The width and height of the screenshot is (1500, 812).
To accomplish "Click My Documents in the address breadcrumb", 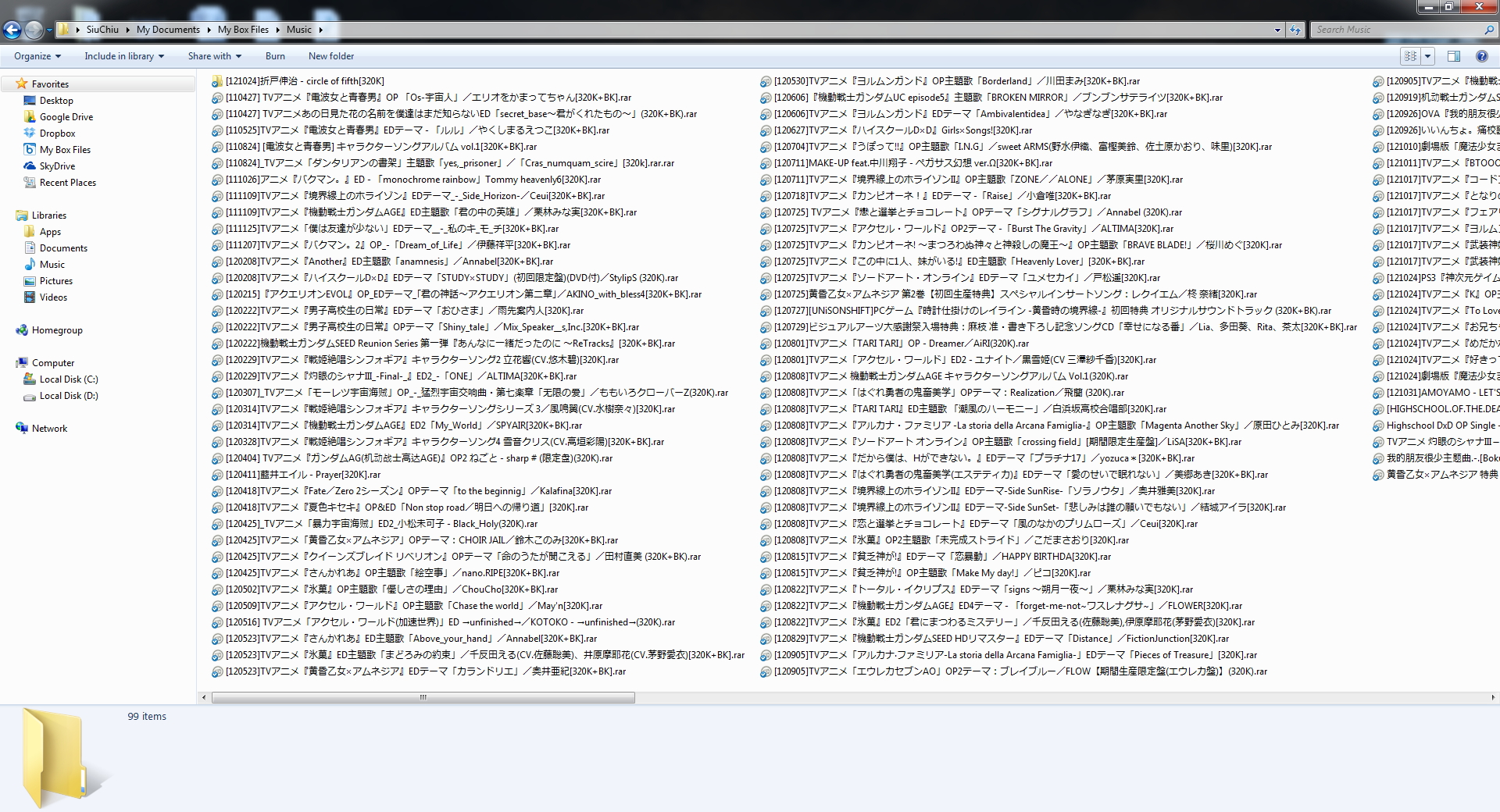I will coord(168,30).
